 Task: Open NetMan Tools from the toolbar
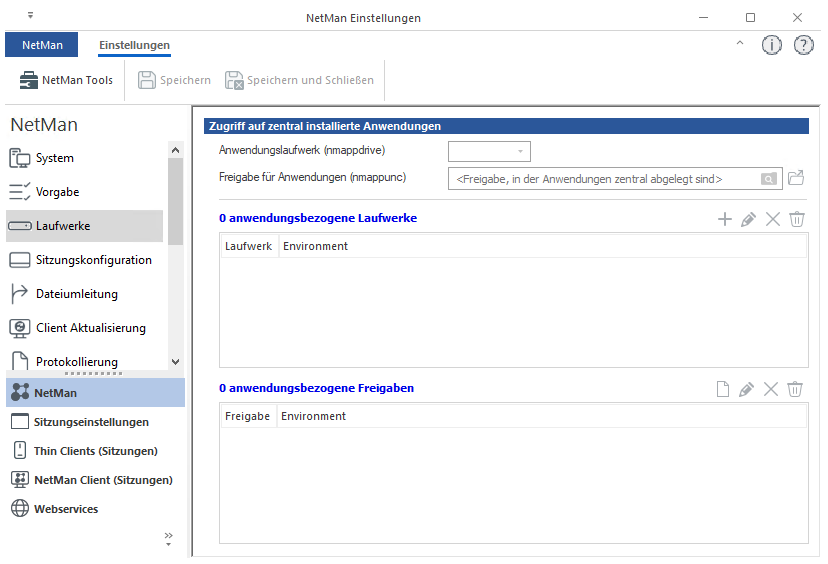coord(66,80)
